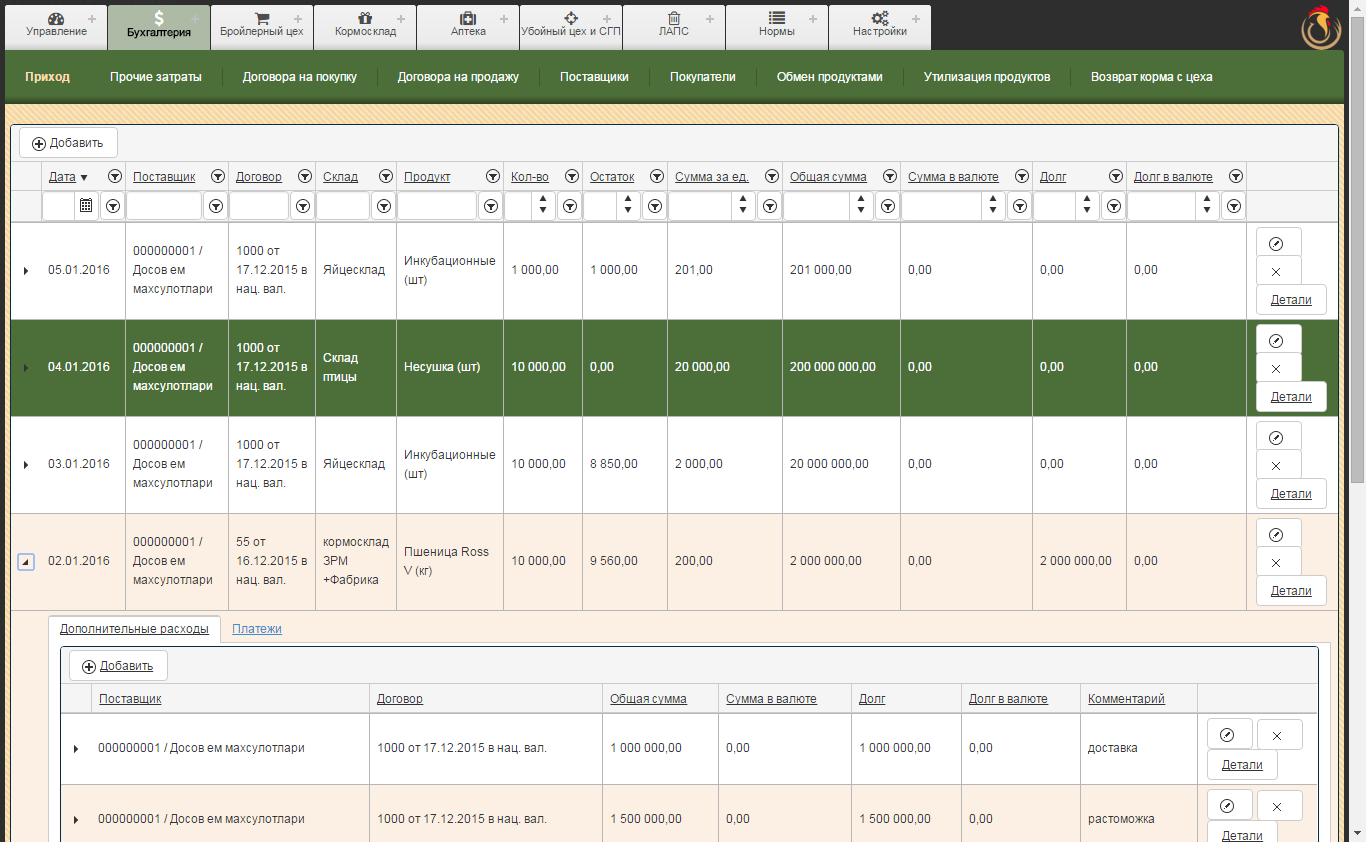This screenshot has width=1366, height=842.
Task: Open filter operator dropdown next to Дата filter field
Action: tap(113, 206)
